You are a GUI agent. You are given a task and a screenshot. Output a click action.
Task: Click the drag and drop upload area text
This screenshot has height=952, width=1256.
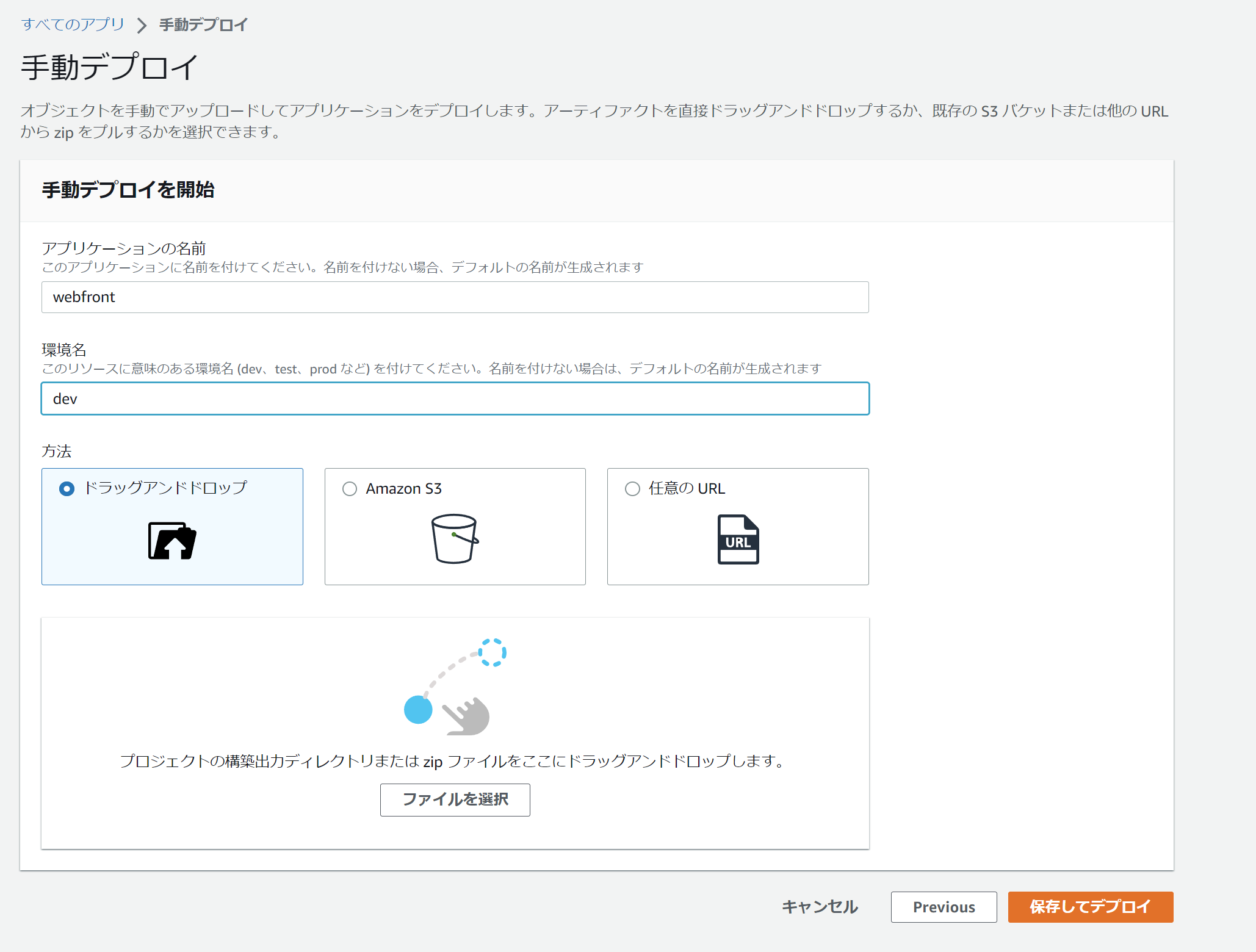(x=452, y=761)
